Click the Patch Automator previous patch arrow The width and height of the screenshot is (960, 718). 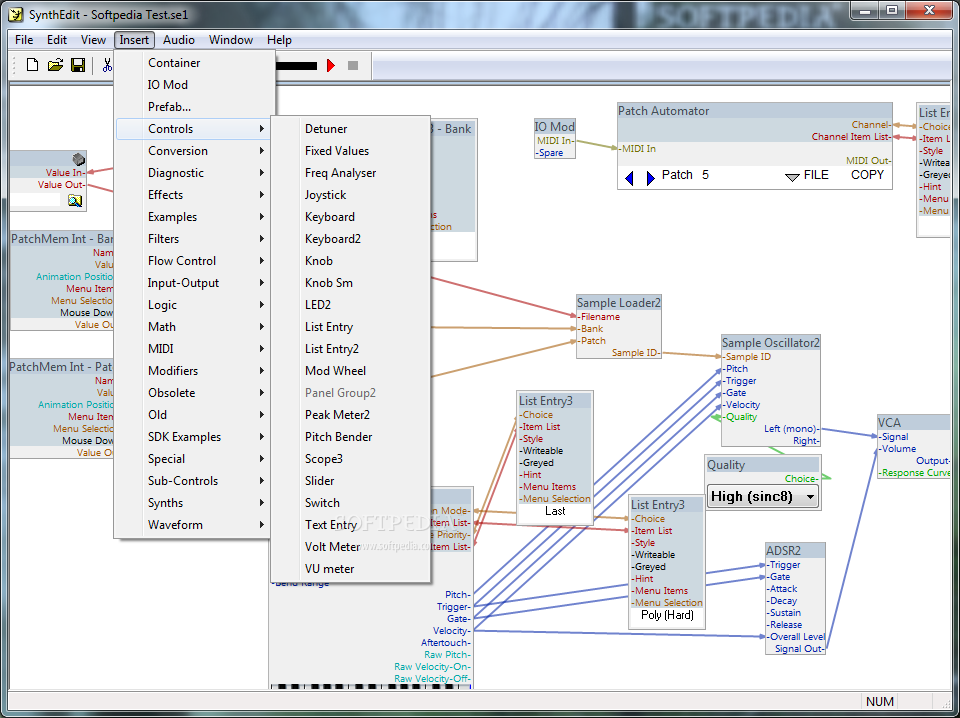click(x=629, y=178)
